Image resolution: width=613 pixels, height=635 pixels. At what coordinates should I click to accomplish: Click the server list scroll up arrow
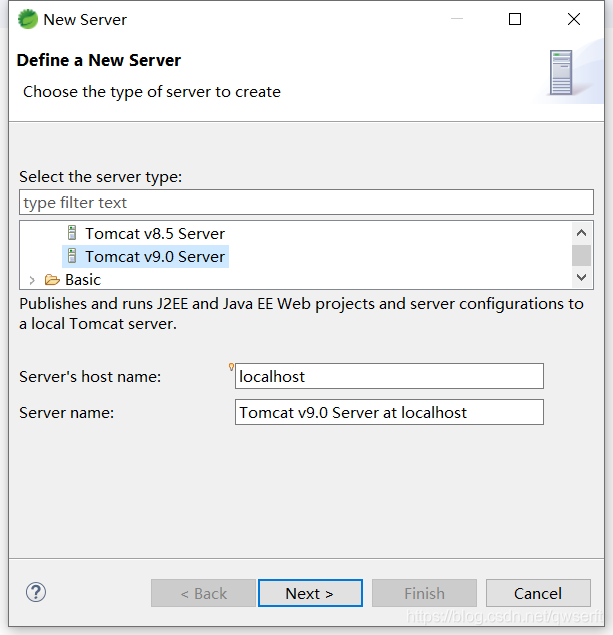tap(581, 232)
